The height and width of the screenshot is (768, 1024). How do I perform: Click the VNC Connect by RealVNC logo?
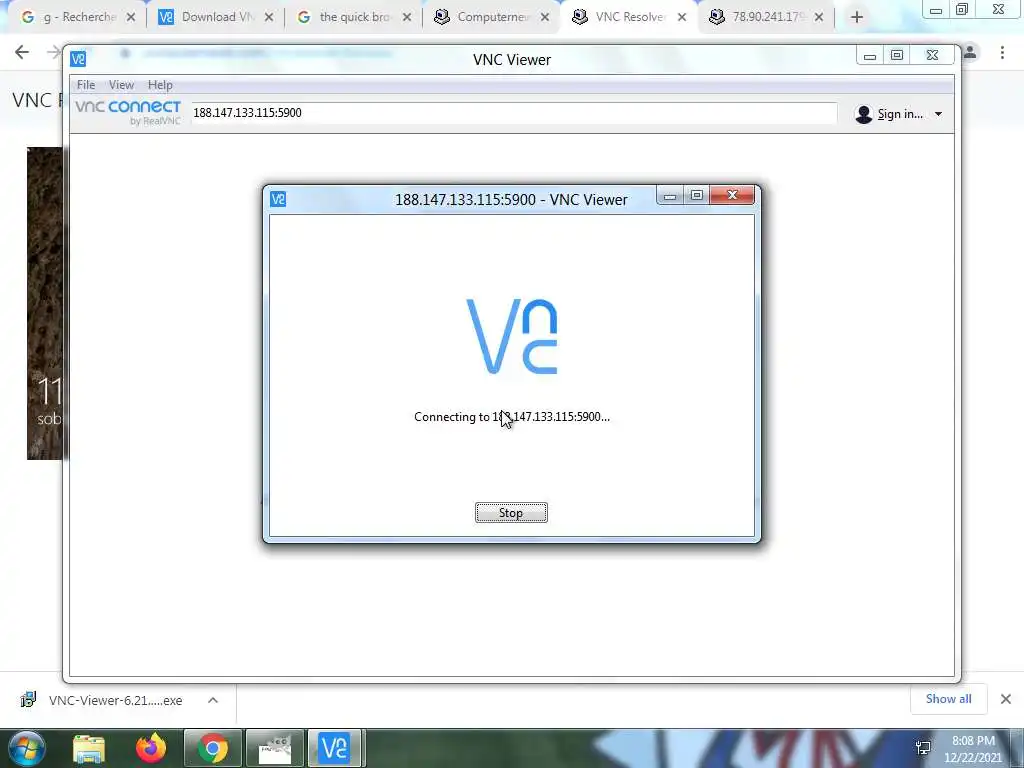pyautogui.click(x=128, y=112)
